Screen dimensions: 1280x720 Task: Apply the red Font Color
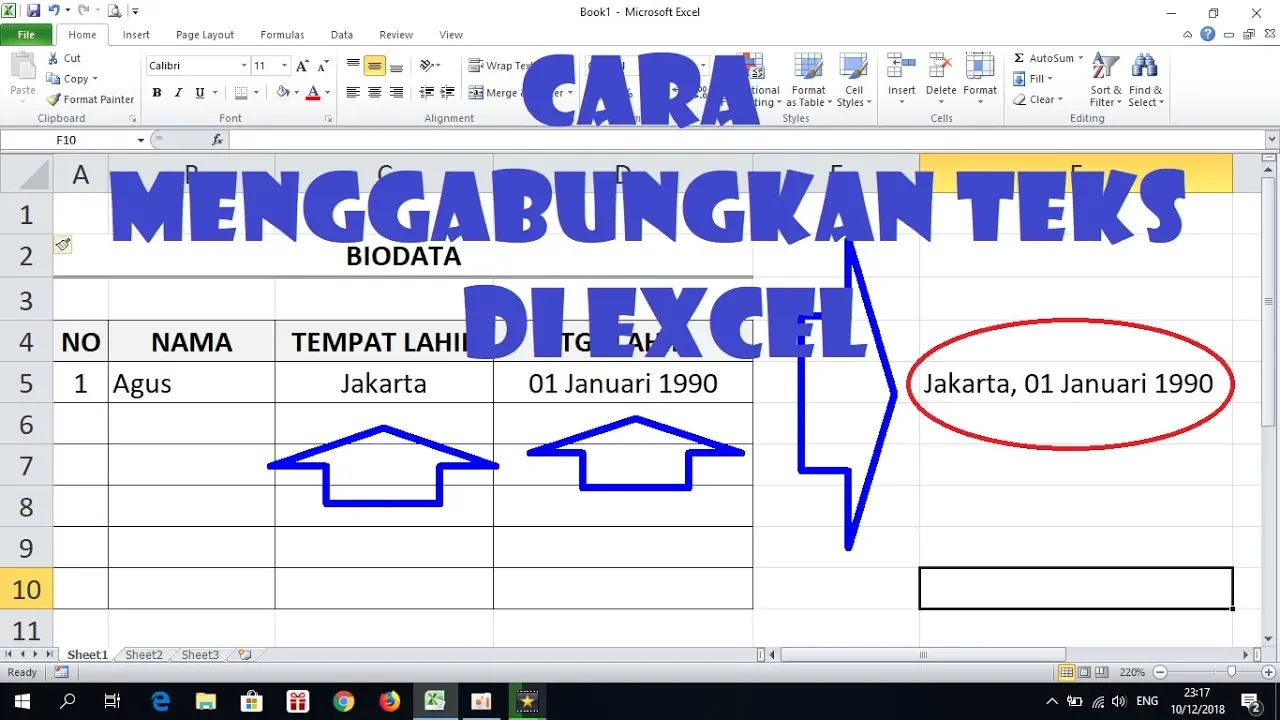[313, 93]
